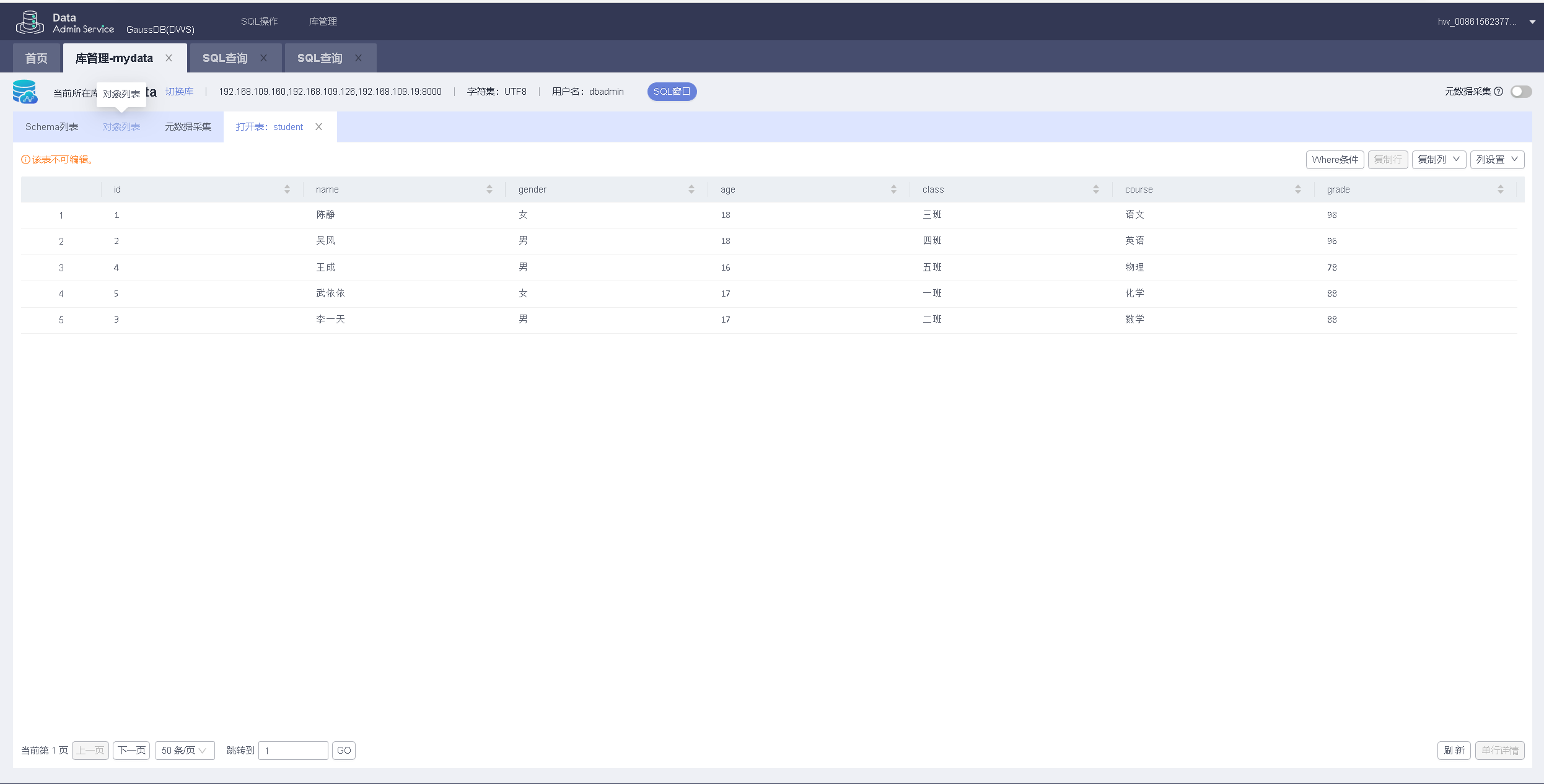Screen dimensions: 1544x784
Task: Click the 切换库 link
Action: coord(179,92)
